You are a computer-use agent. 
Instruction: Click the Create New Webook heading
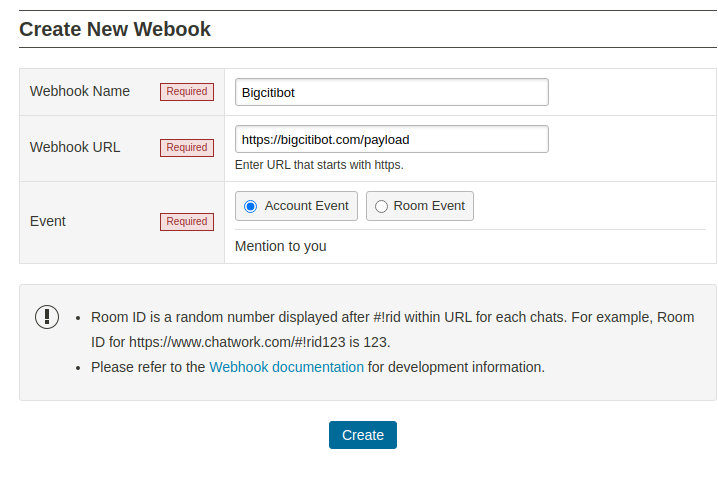click(115, 29)
